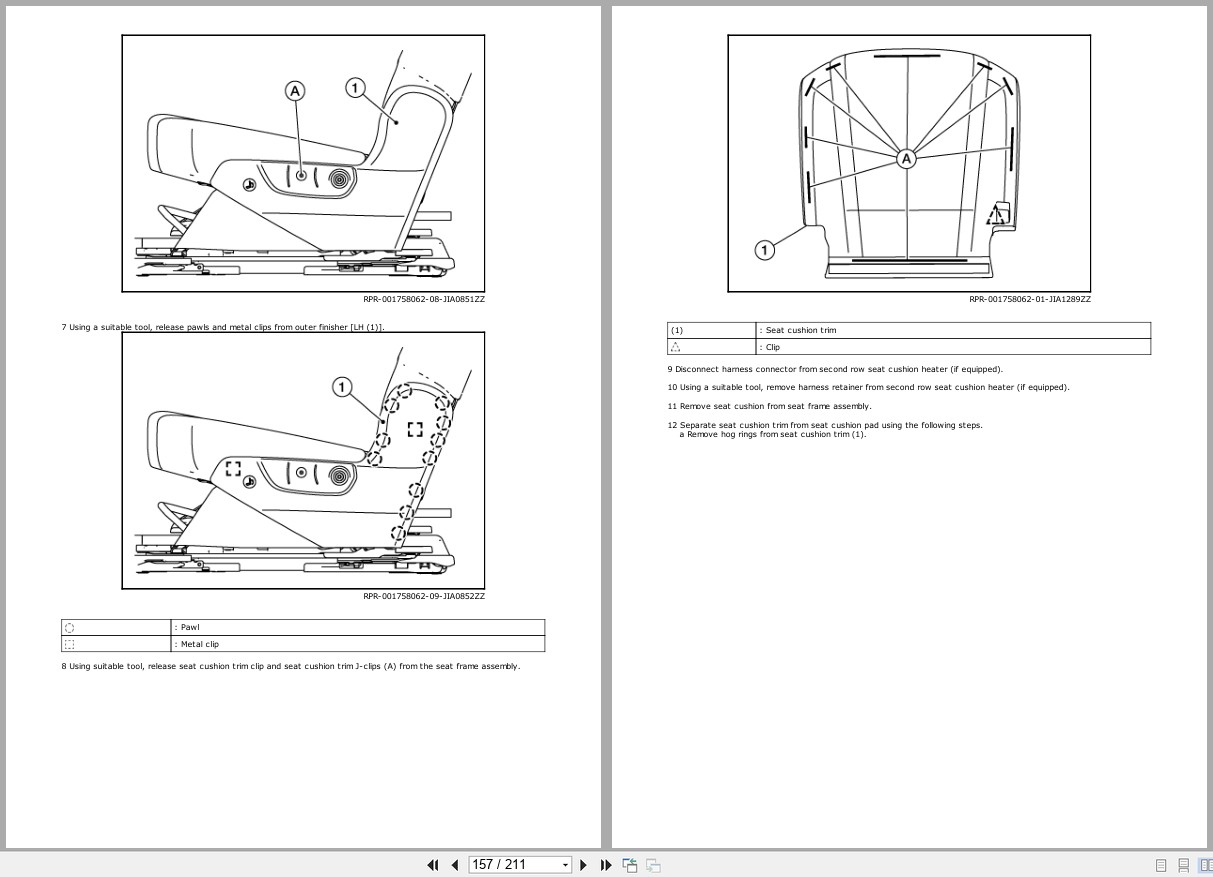Click figure reference RPR-001758062-09-JIA0852ZZ

pos(424,596)
